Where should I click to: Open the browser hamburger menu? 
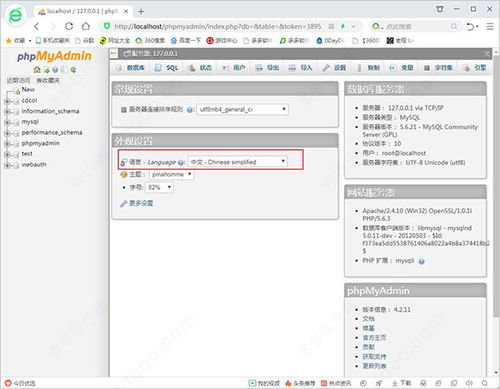(490, 26)
